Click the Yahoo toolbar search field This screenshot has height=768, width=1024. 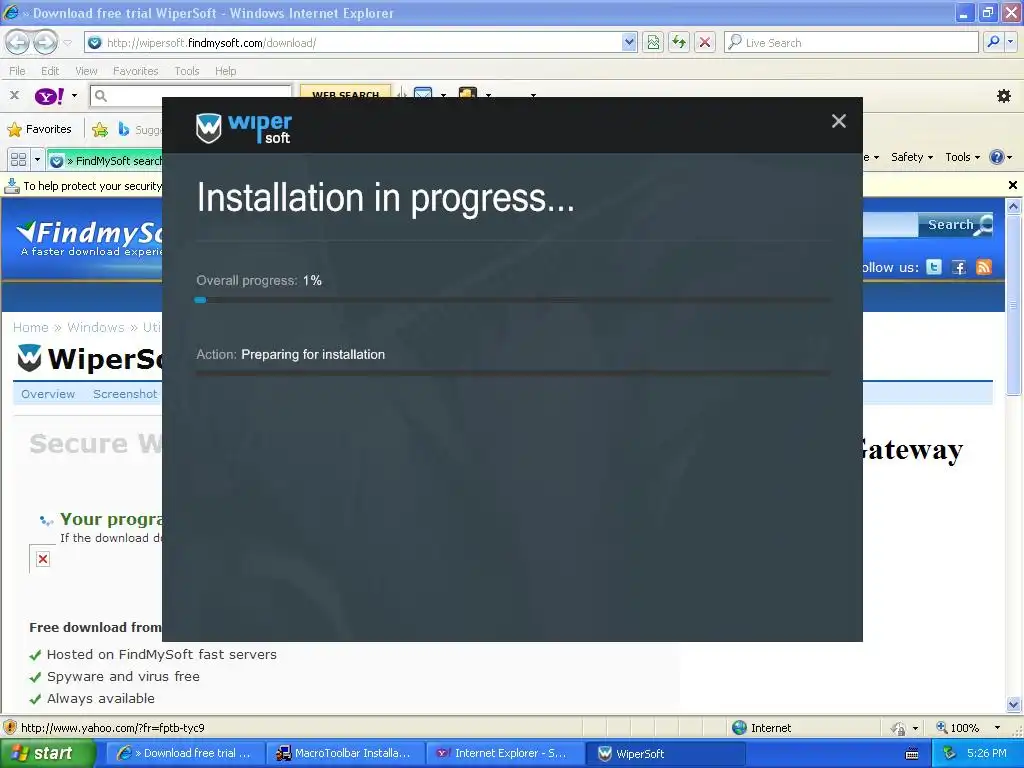pos(191,96)
